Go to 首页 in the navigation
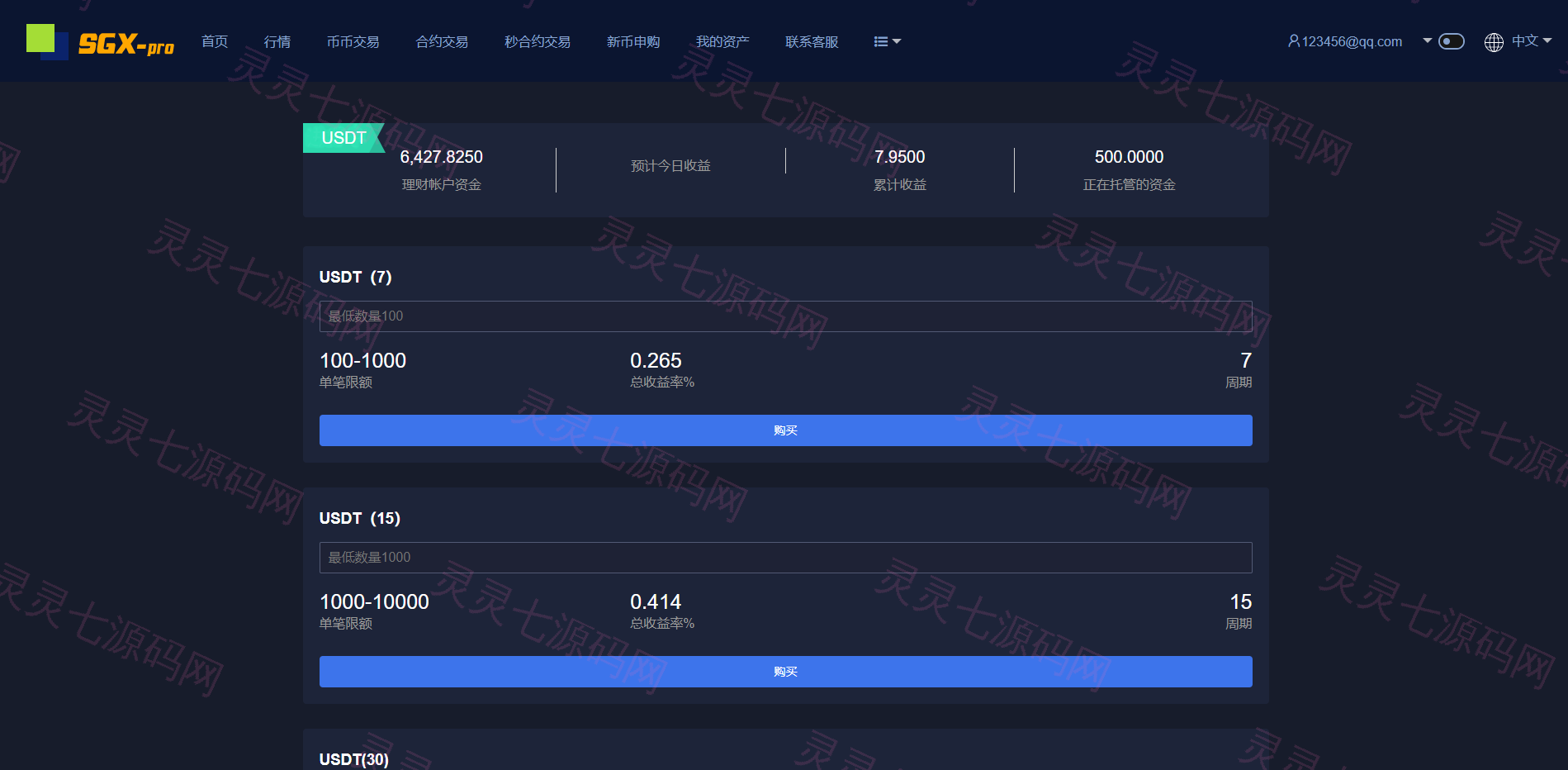1568x770 pixels. (x=215, y=41)
